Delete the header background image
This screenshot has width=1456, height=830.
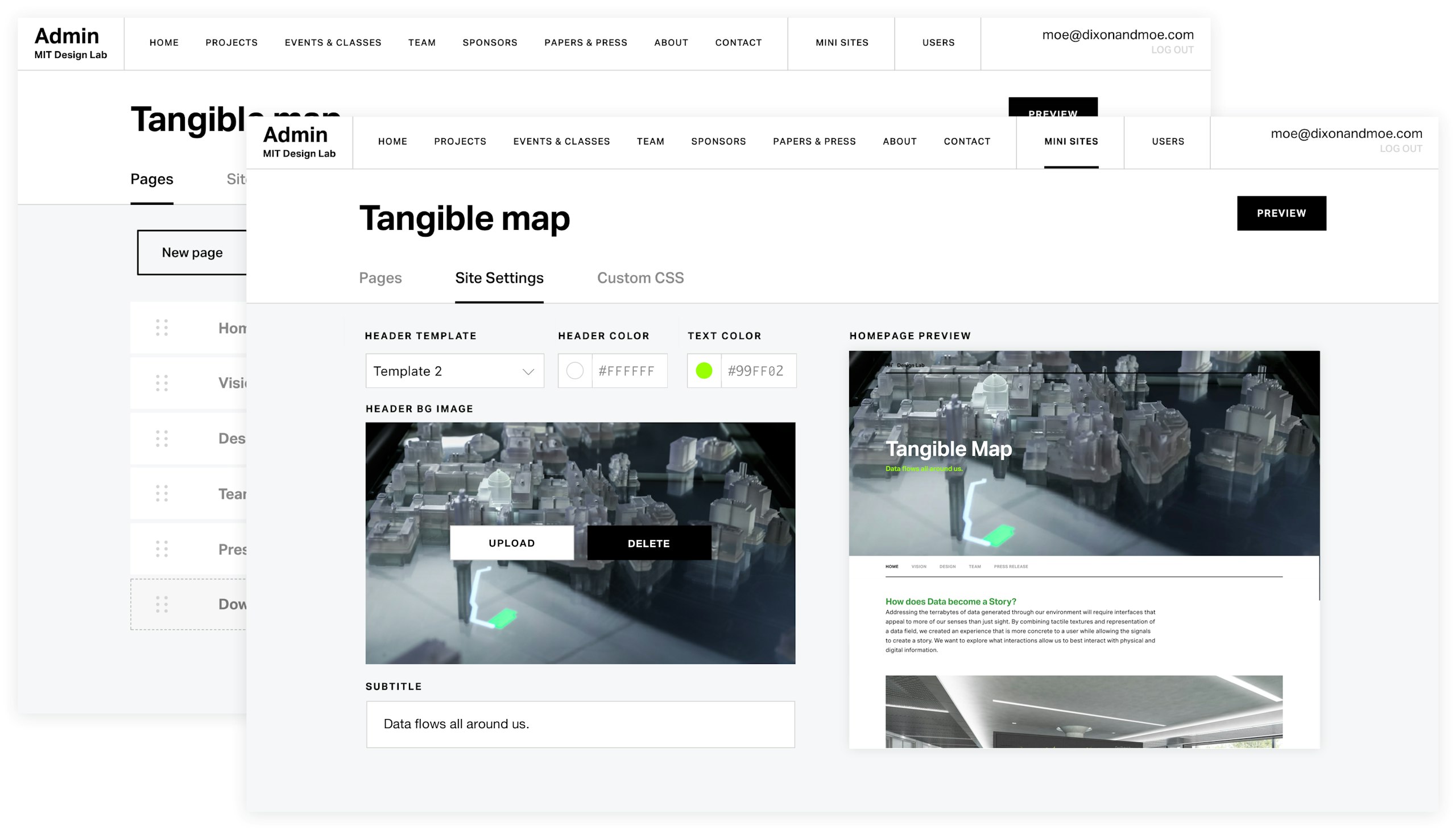point(648,543)
